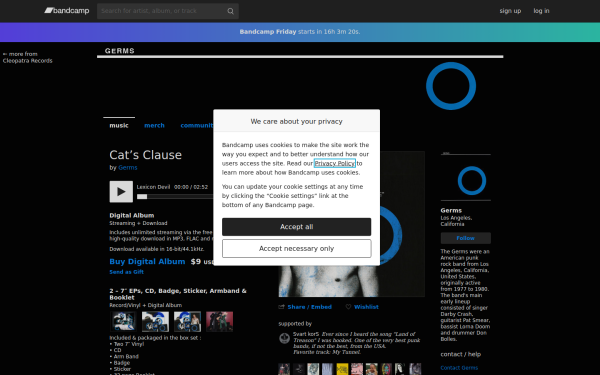The width and height of the screenshot is (600, 375).
Task: Click the Wishlist link text
Action: (x=366, y=307)
